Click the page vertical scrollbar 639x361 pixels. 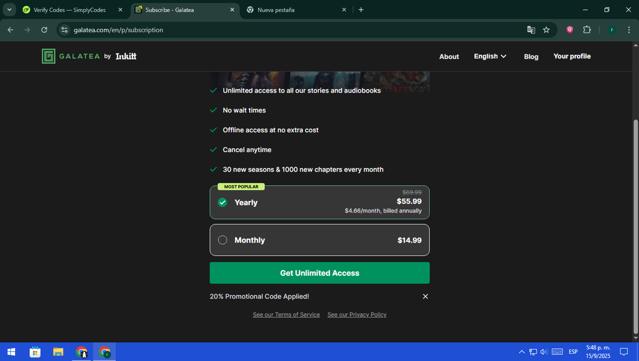point(635,227)
